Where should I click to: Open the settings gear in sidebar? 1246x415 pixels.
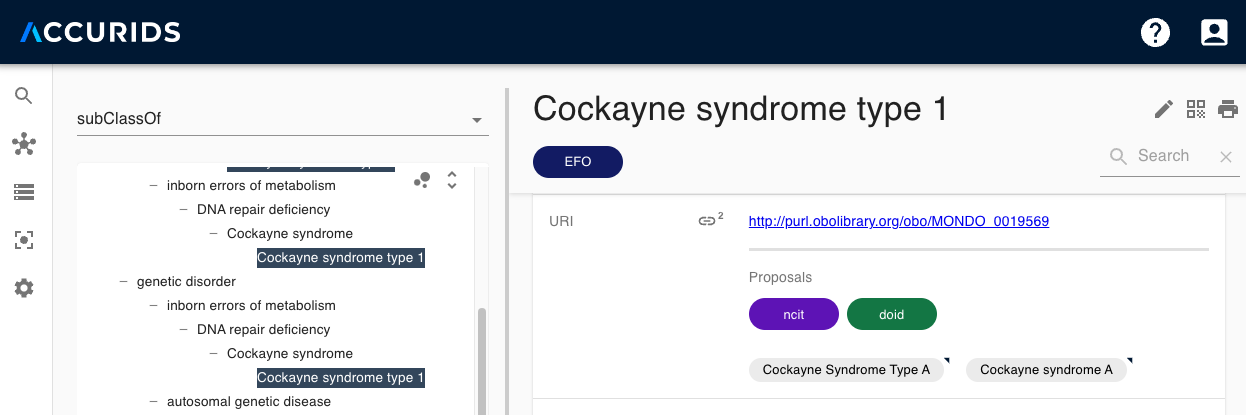point(24,288)
